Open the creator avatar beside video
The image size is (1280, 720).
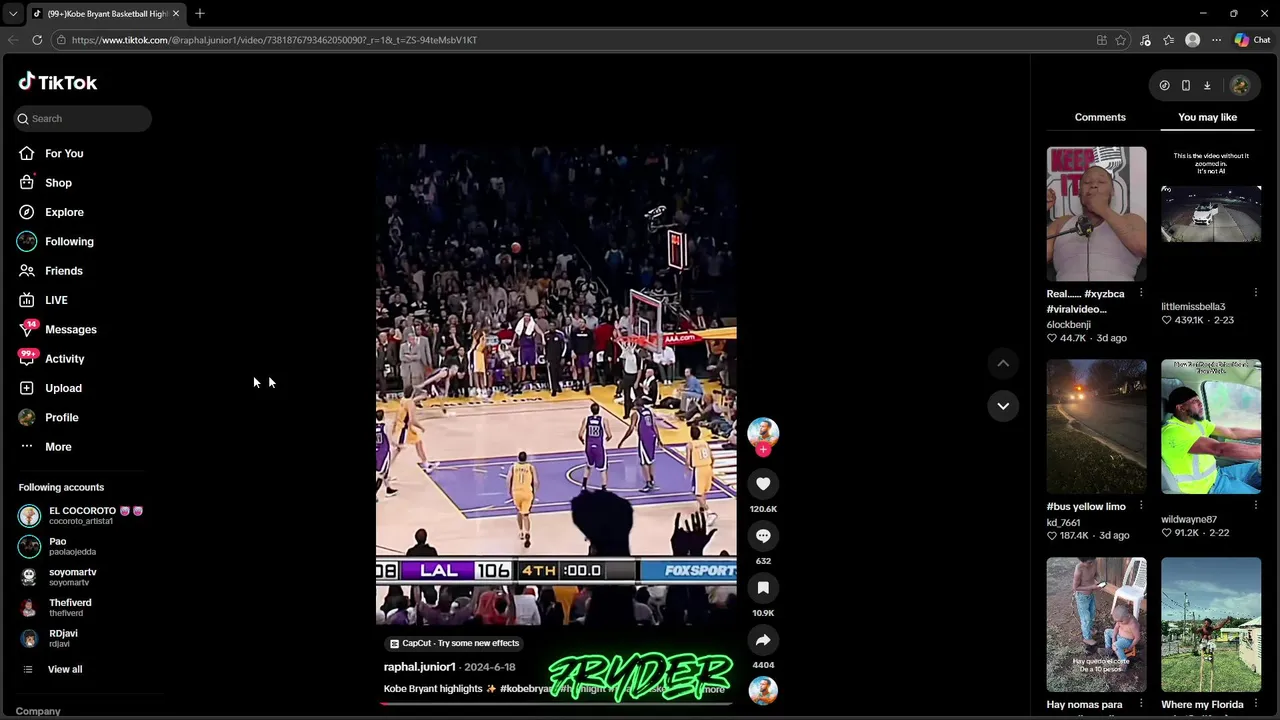click(x=763, y=432)
